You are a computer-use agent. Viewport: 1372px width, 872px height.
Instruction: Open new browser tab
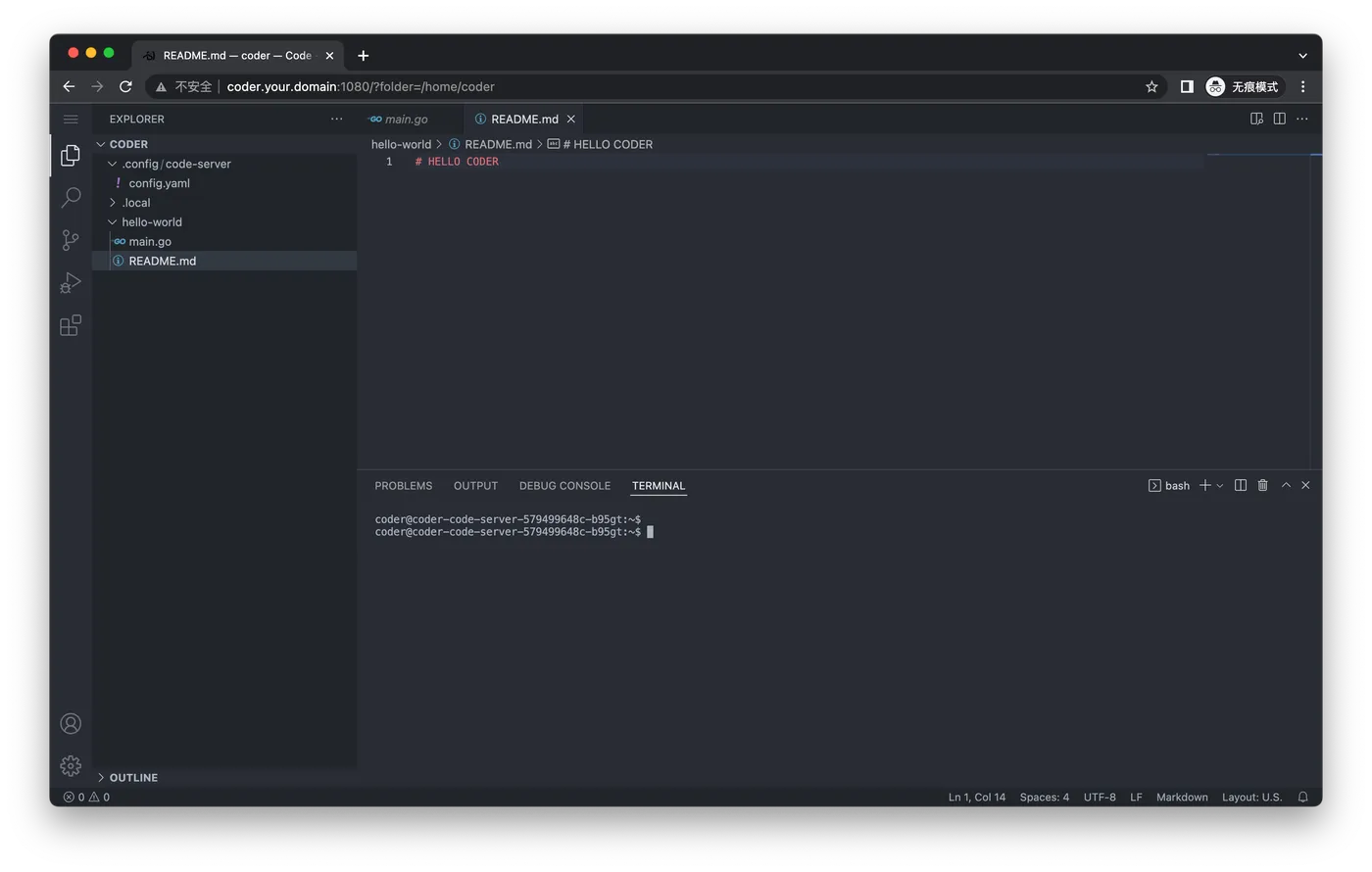(x=363, y=55)
